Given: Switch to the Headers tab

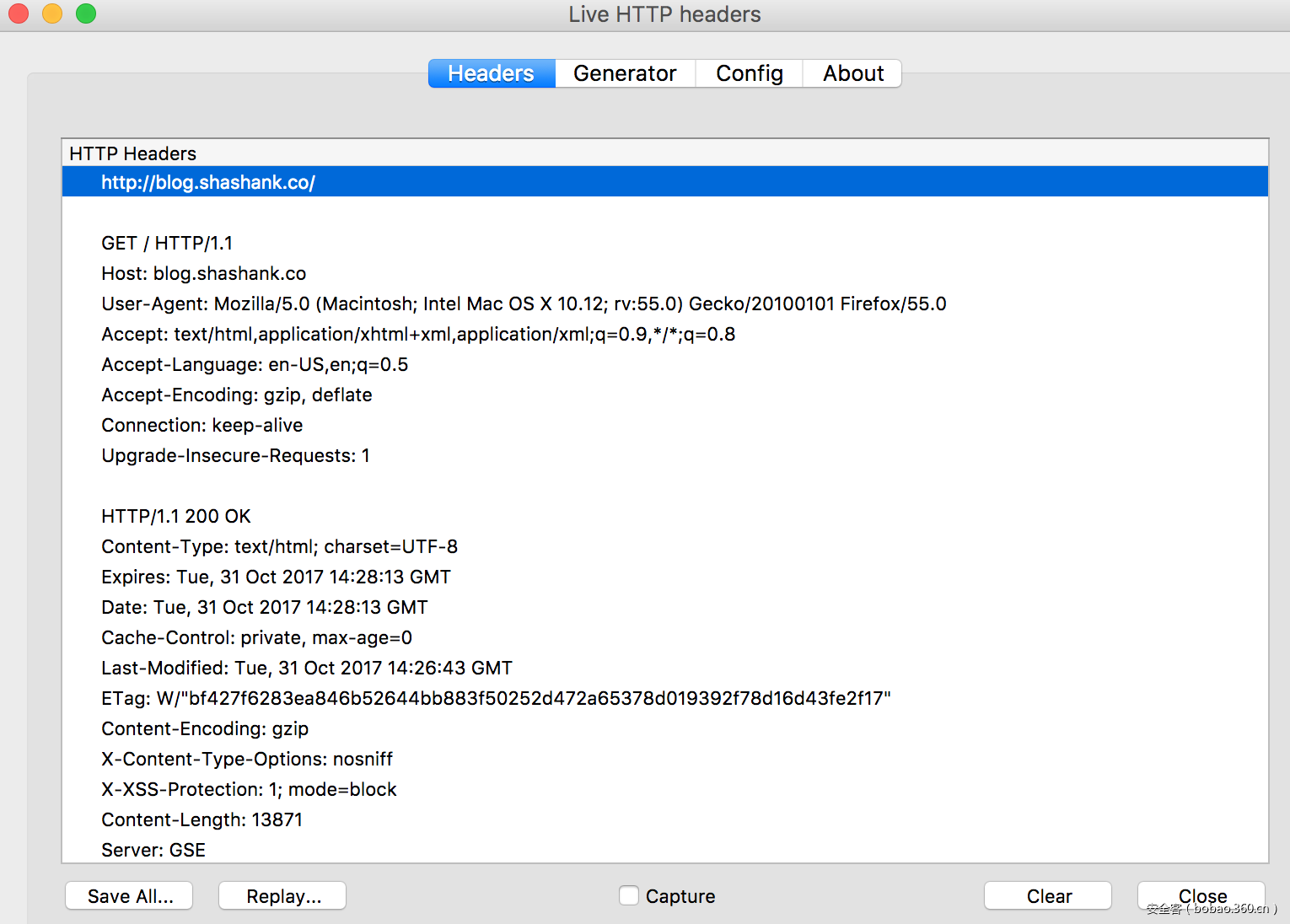Looking at the screenshot, I should pos(492,73).
